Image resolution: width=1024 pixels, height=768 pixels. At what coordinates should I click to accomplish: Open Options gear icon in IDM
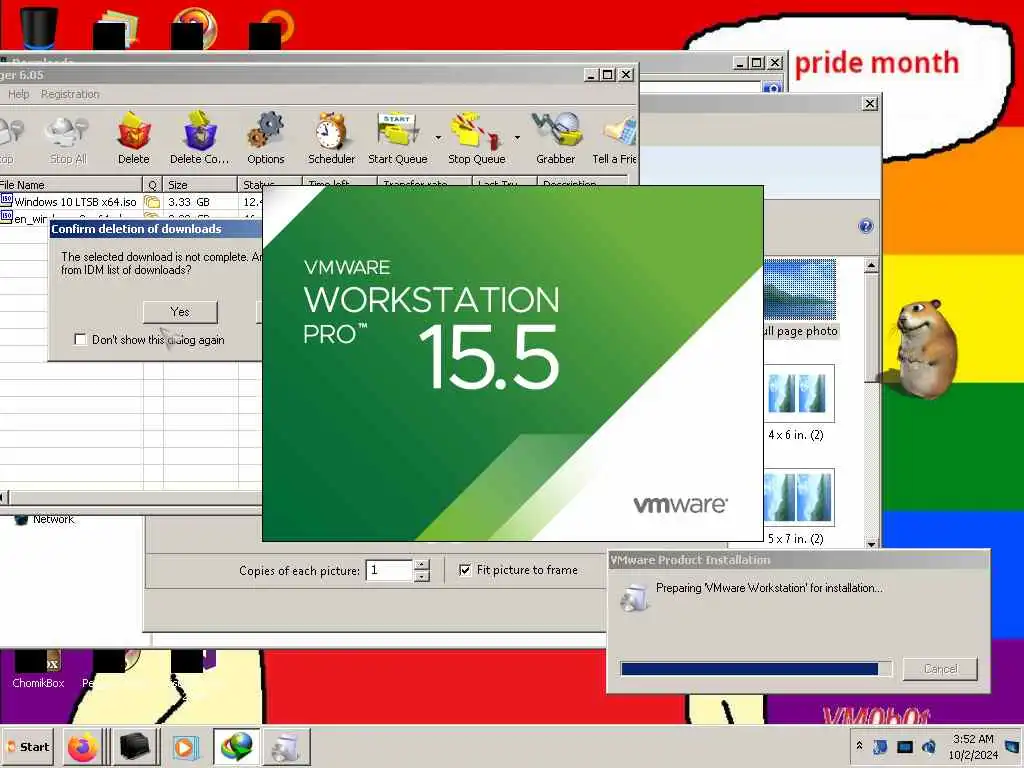coord(266,139)
